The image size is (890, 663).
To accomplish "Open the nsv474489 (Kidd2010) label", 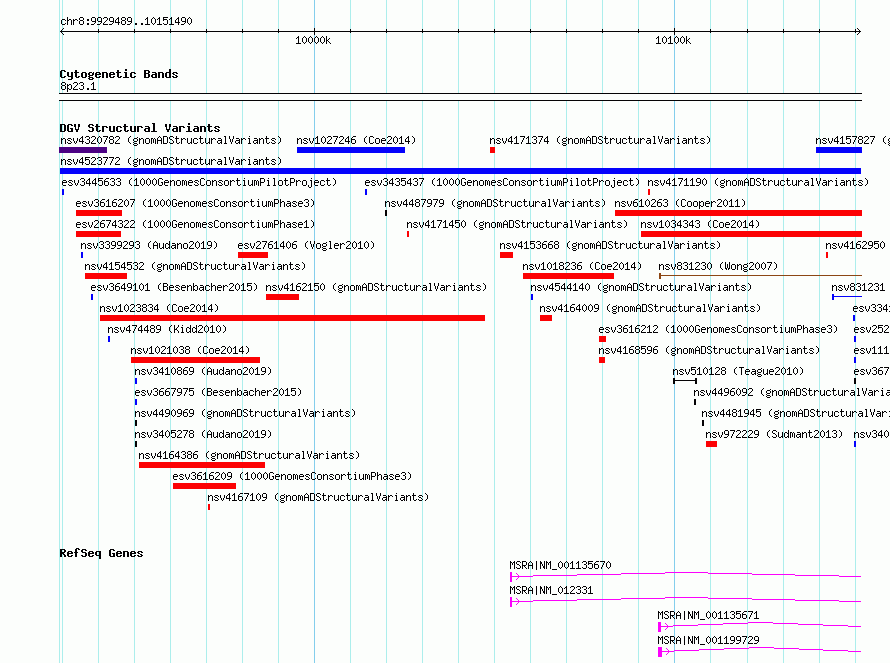I will 167,329.
